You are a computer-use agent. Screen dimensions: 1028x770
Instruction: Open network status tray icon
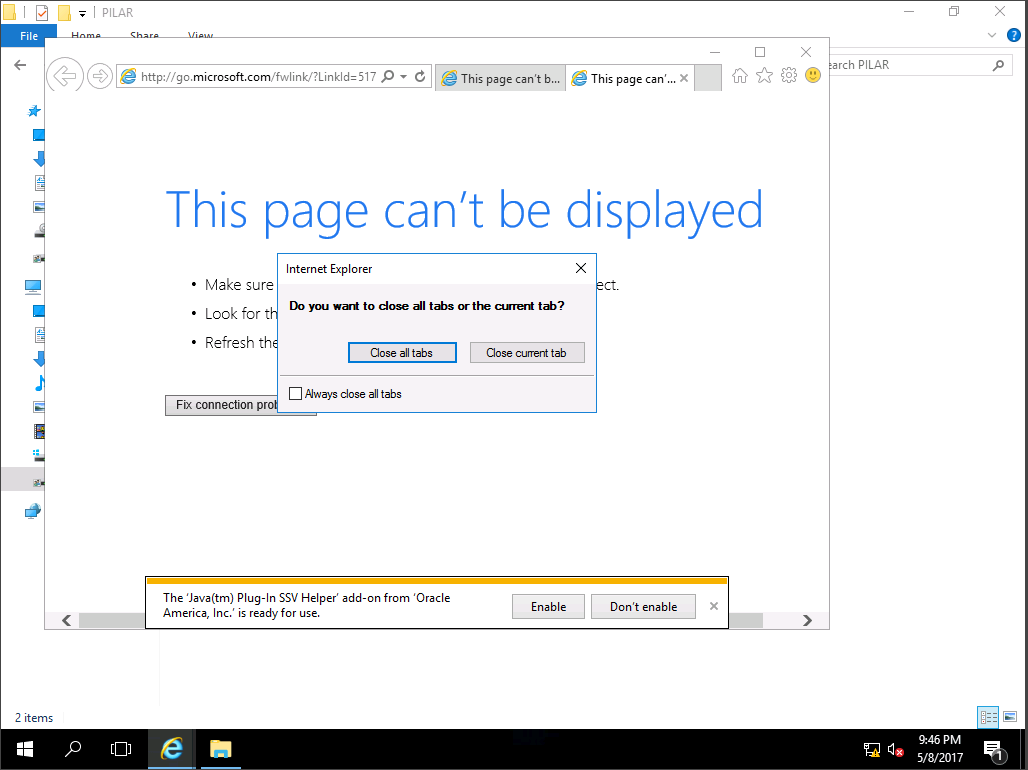pyautogui.click(x=871, y=750)
